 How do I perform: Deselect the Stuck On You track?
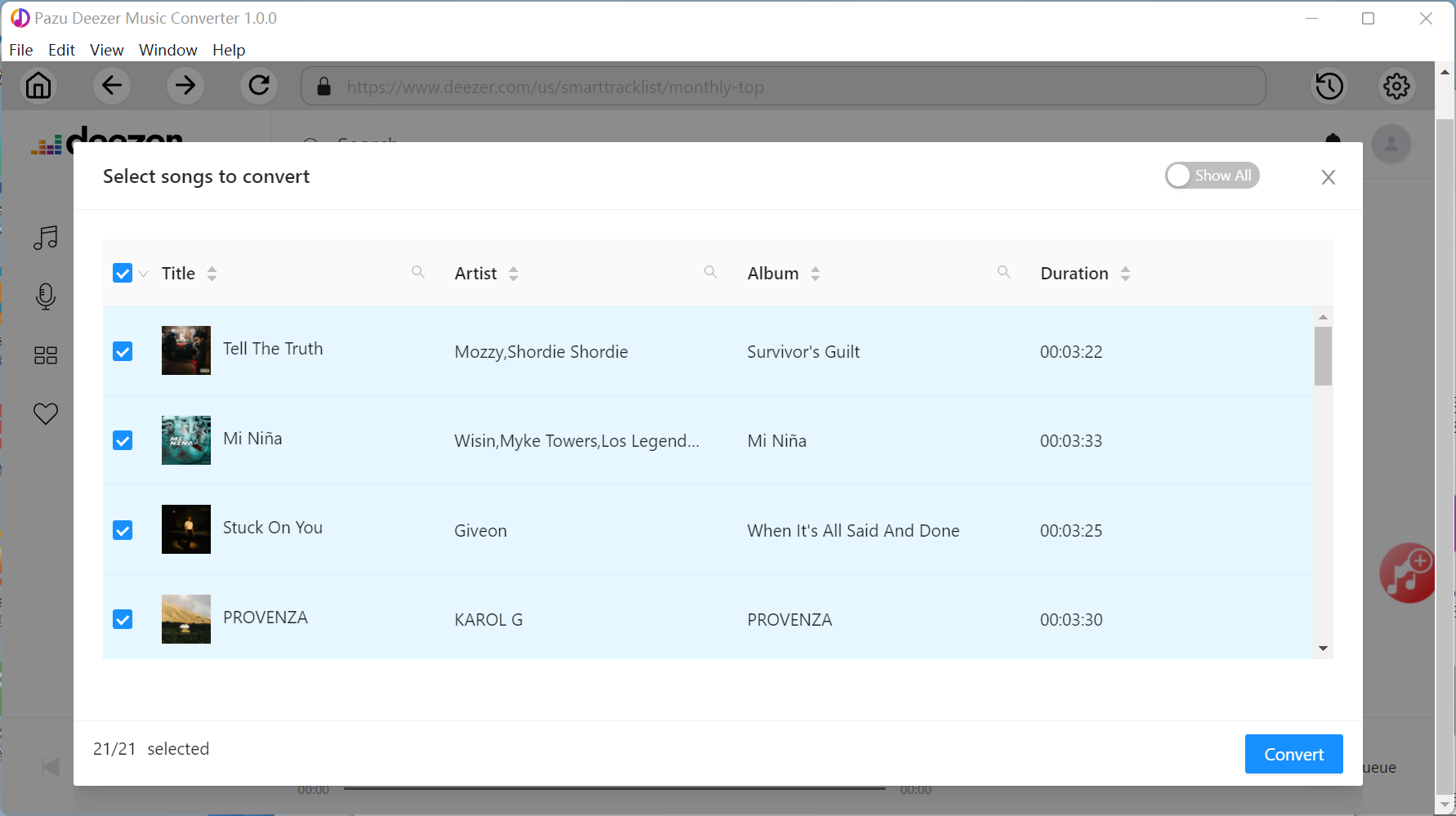pyautogui.click(x=123, y=530)
